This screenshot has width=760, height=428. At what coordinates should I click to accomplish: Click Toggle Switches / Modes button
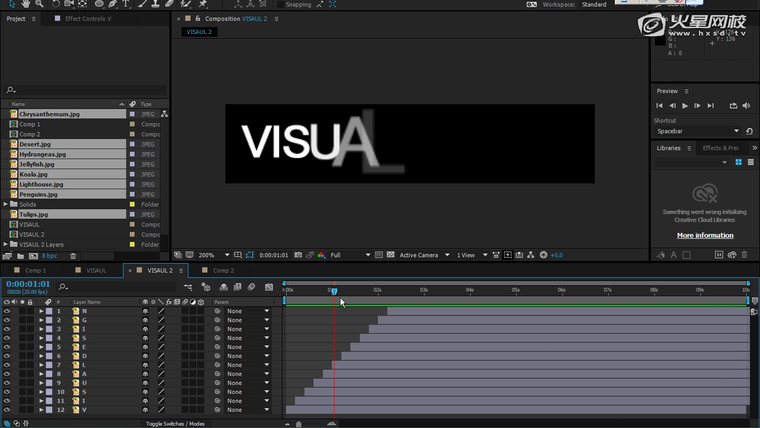coord(176,424)
